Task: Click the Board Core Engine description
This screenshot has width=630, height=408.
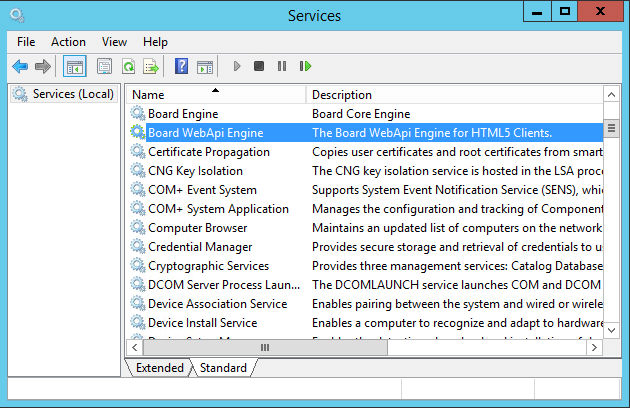Action: pos(361,114)
